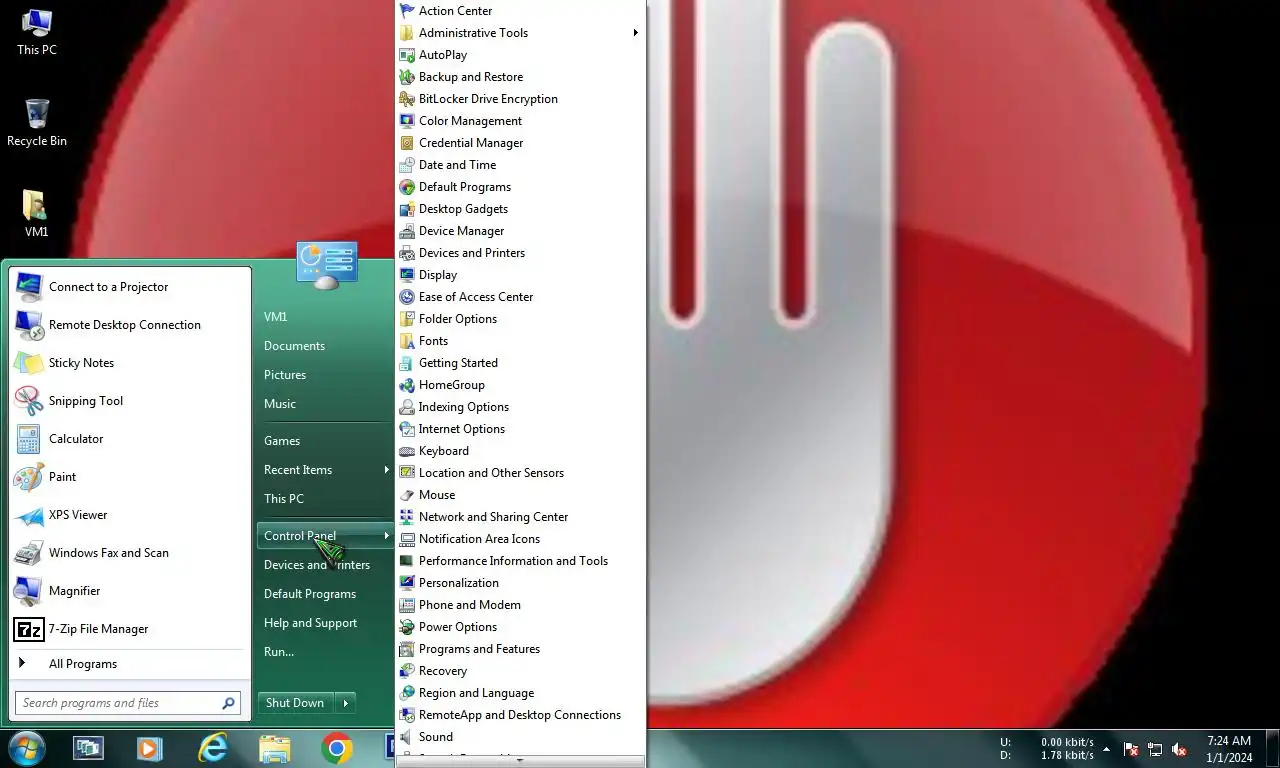Open File Explorer from the taskbar
The image size is (1280, 768).
tap(274, 748)
